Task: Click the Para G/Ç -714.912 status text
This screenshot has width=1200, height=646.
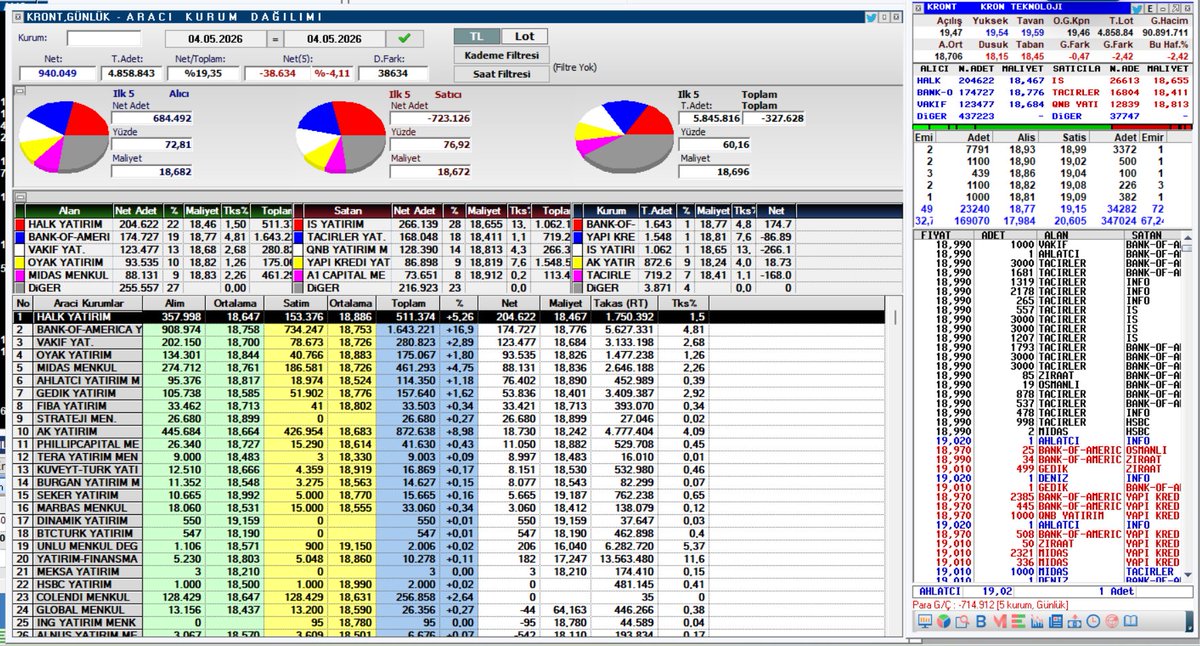Action: point(990,604)
